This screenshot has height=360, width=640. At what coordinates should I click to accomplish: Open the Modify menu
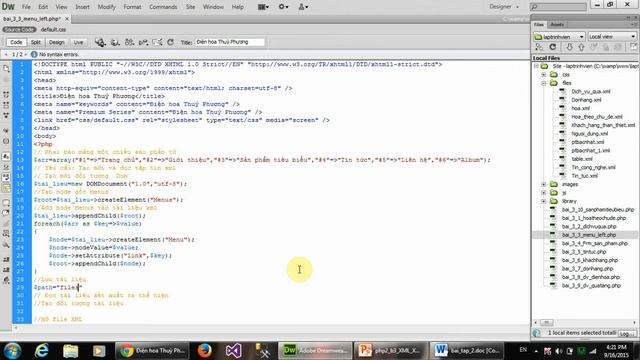click(107, 7)
